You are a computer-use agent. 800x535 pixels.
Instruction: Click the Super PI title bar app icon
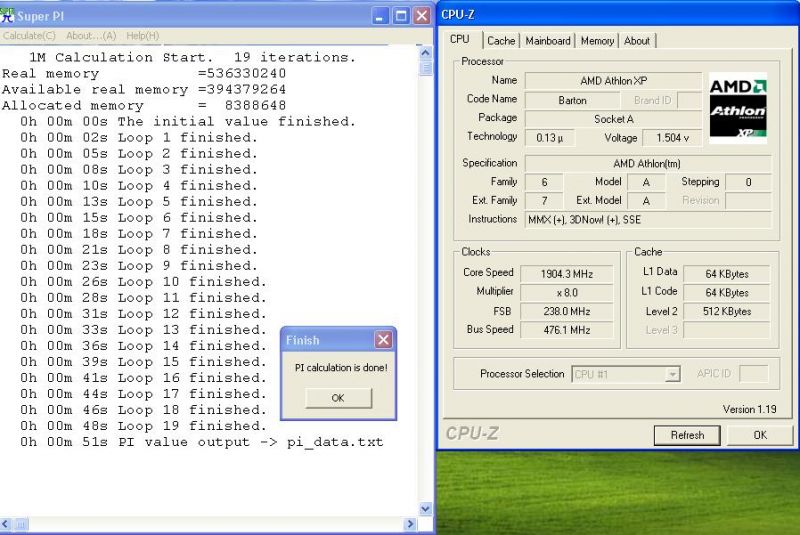[x=7, y=15]
